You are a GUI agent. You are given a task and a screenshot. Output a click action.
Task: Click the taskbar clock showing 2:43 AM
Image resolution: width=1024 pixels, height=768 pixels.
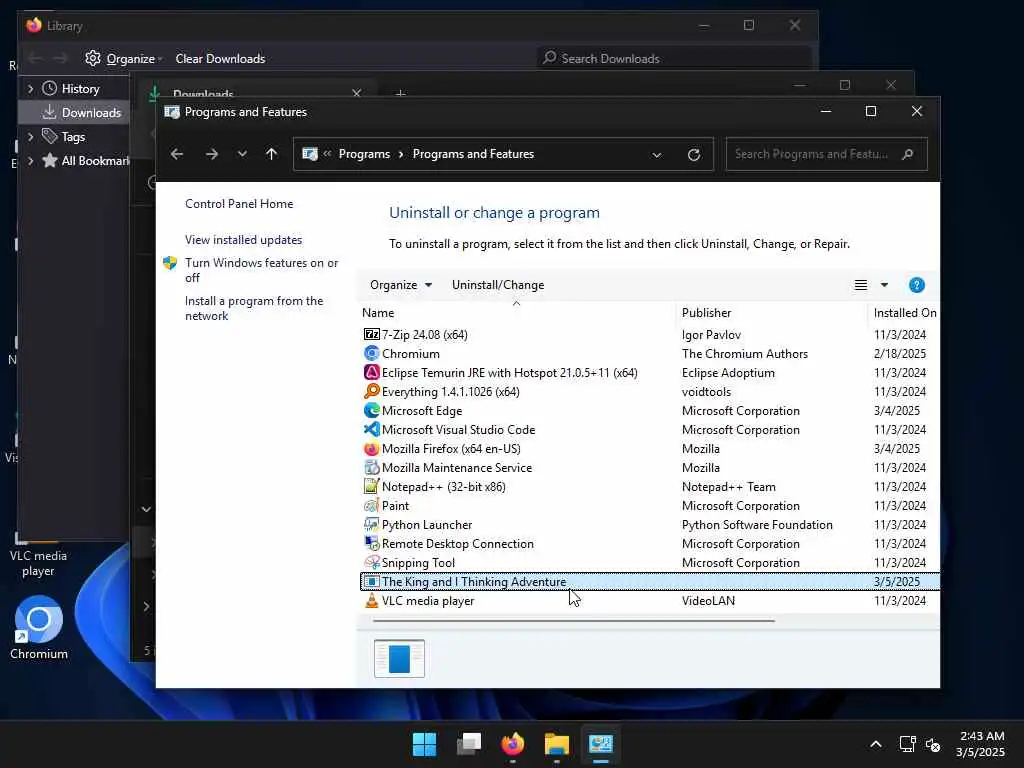tap(980, 744)
